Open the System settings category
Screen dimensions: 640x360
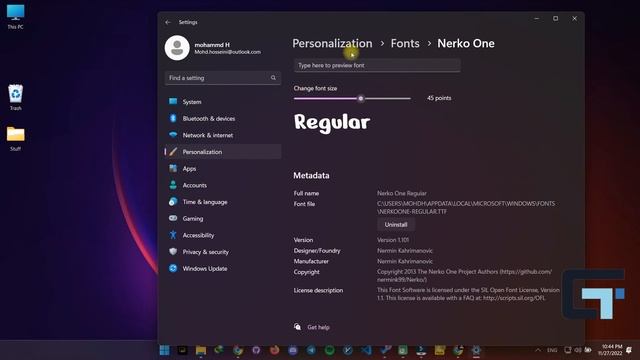click(223, 102)
